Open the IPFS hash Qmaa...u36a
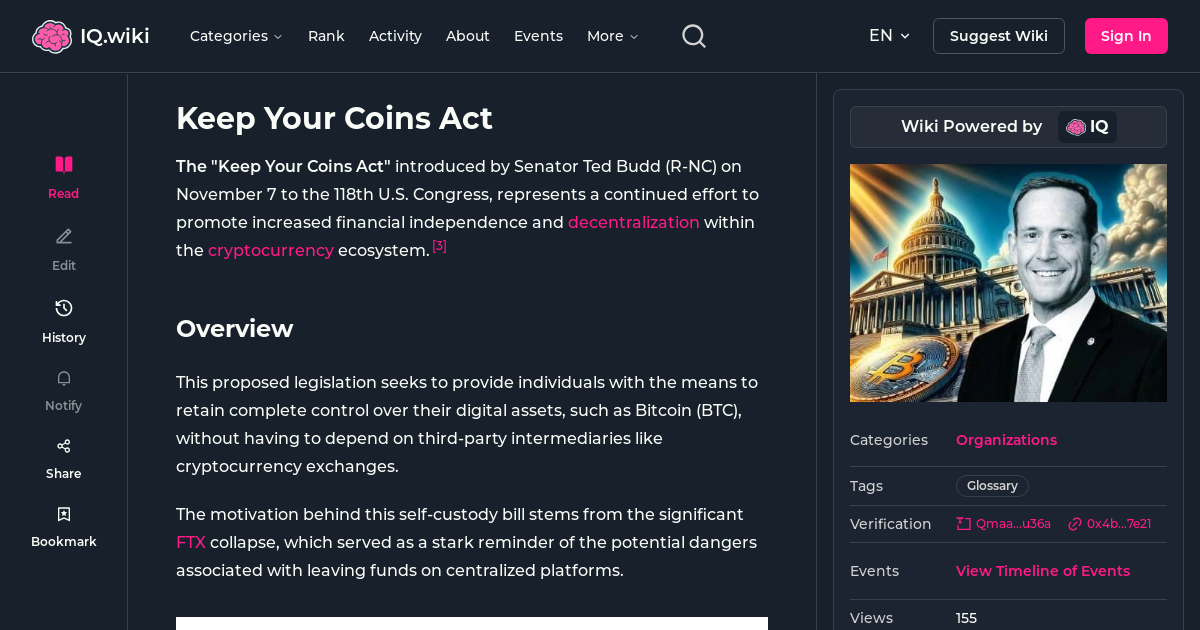1200x630 pixels. point(1003,523)
